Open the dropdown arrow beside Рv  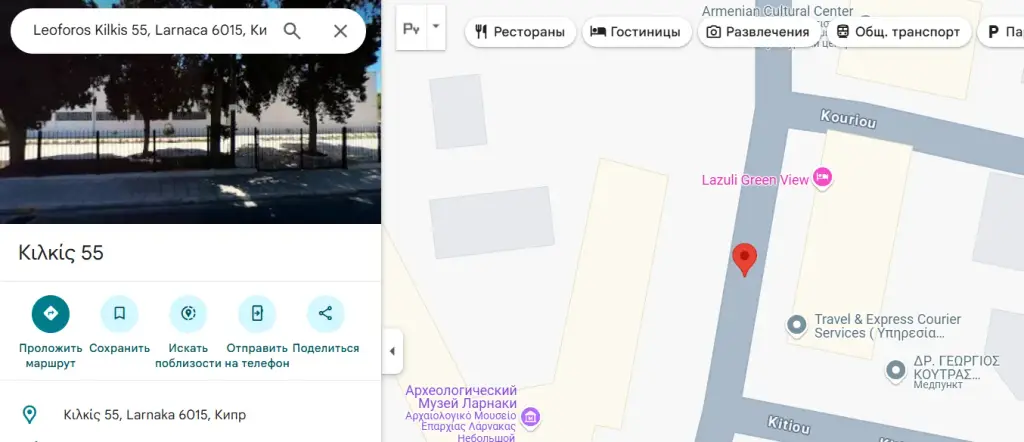pos(436,28)
